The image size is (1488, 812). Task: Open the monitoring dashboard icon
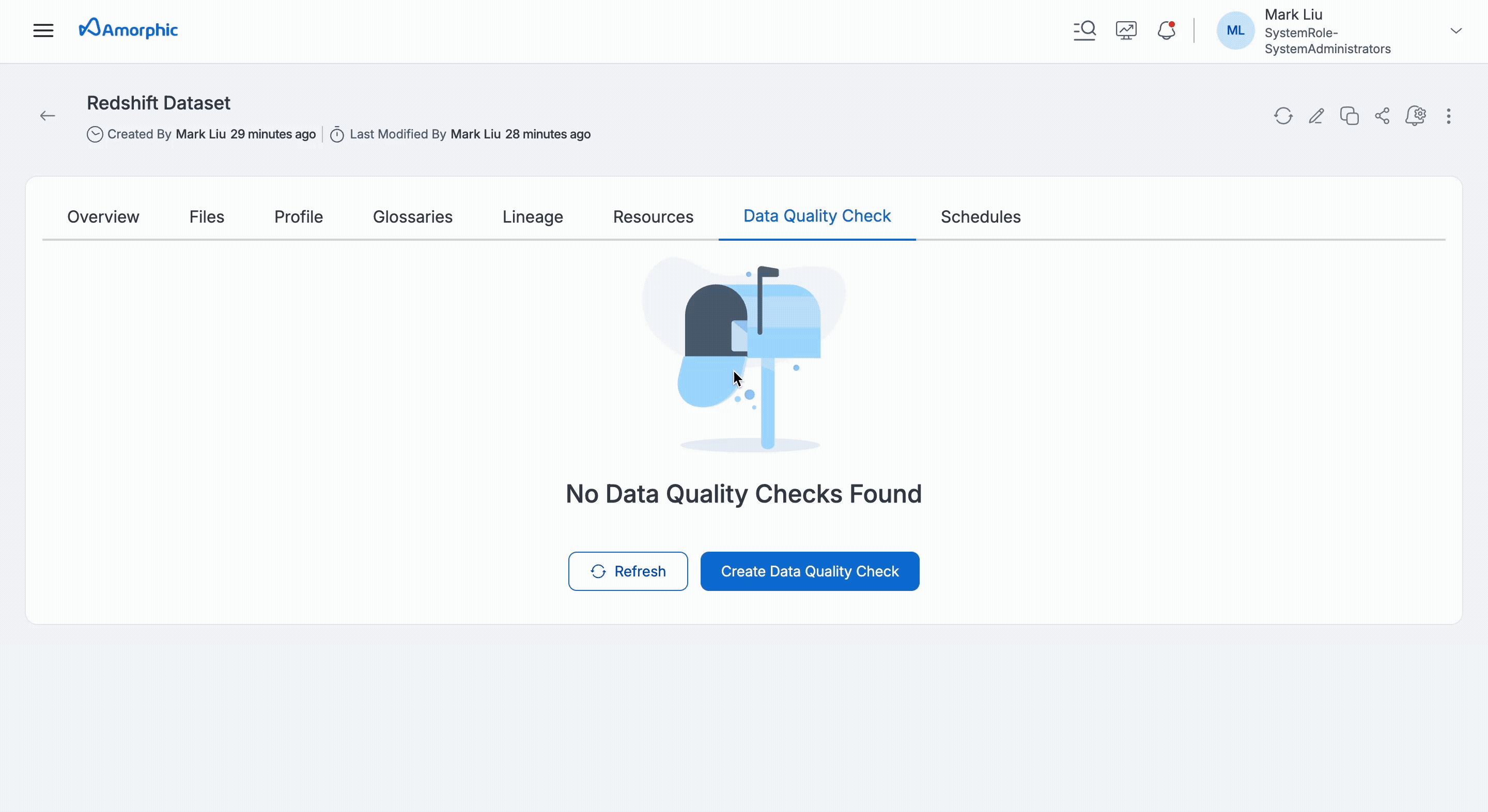[1125, 30]
